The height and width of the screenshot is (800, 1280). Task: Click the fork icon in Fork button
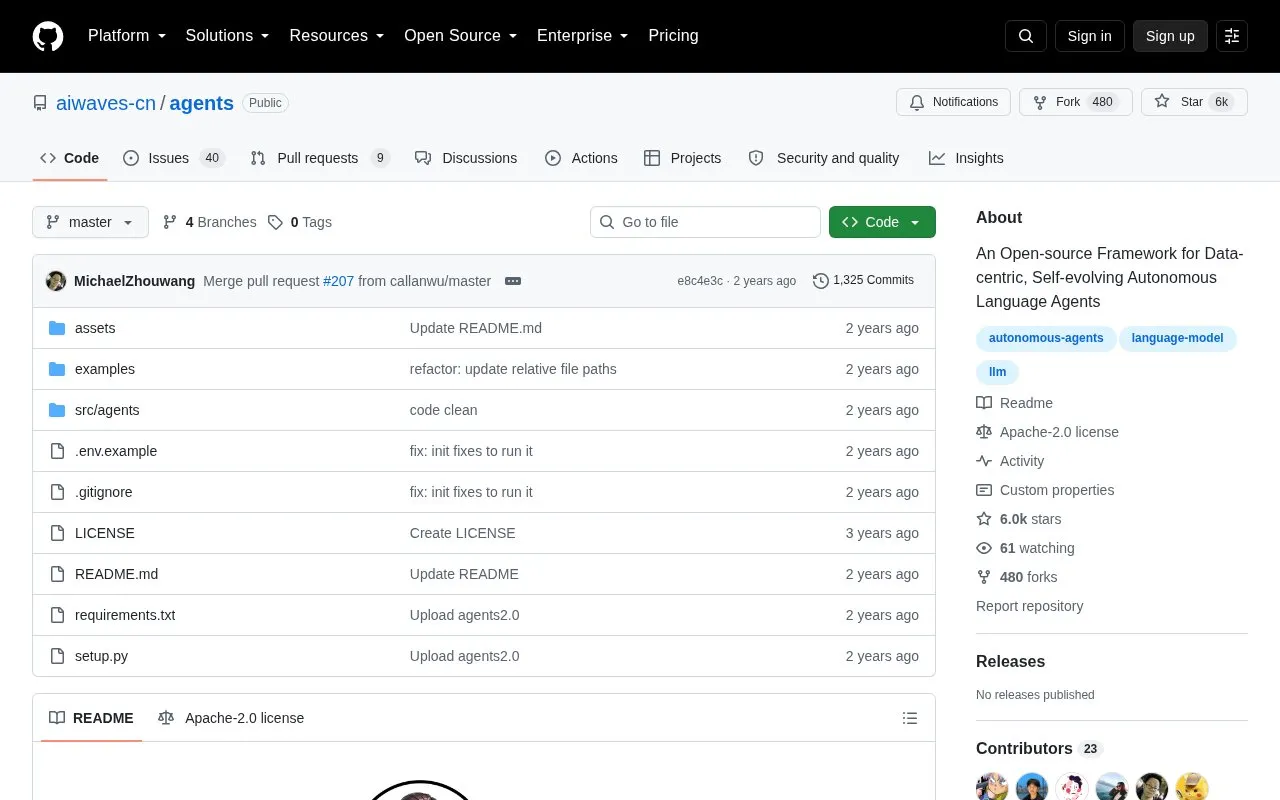[1040, 102]
